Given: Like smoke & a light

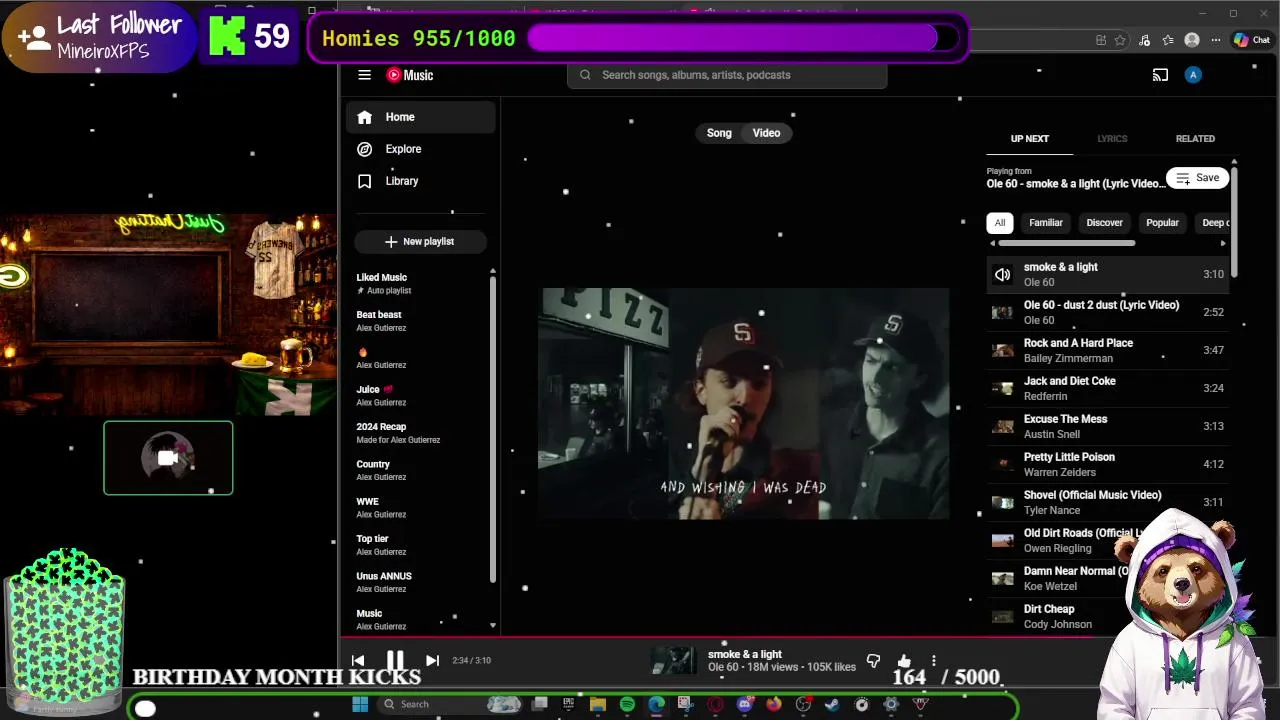Looking at the screenshot, I should (x=904, y=661).
